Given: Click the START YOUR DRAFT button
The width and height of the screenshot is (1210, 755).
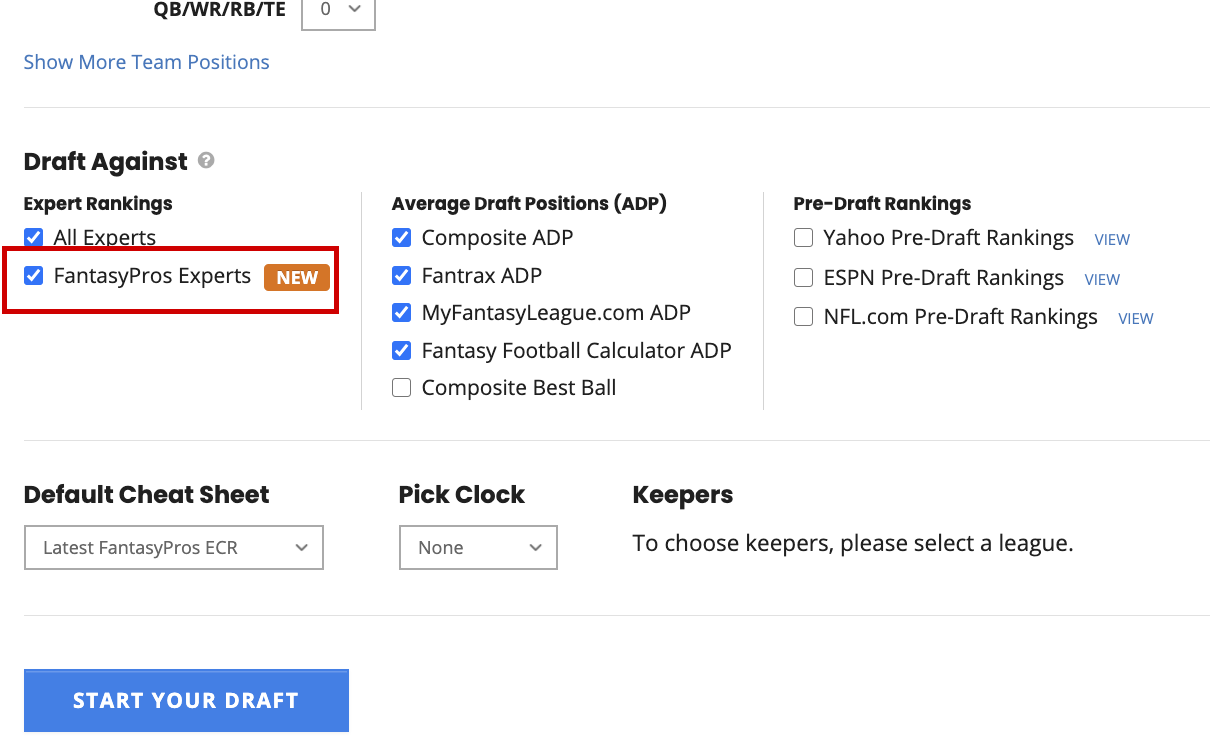Looking at the screenshot, I should click(x=186, y=700).
